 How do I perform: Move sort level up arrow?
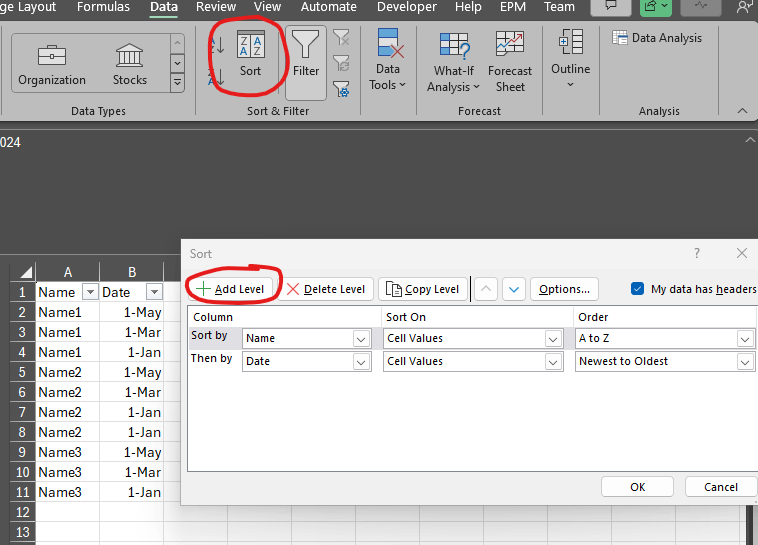tap(486, 289)
